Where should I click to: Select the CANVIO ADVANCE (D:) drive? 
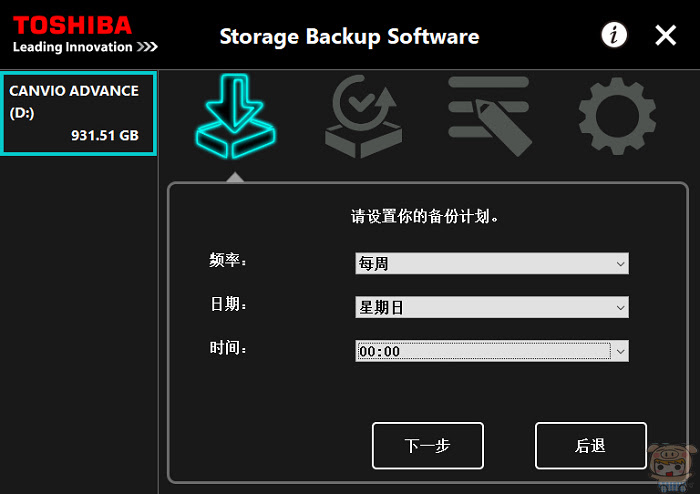(x=79, y=113)
